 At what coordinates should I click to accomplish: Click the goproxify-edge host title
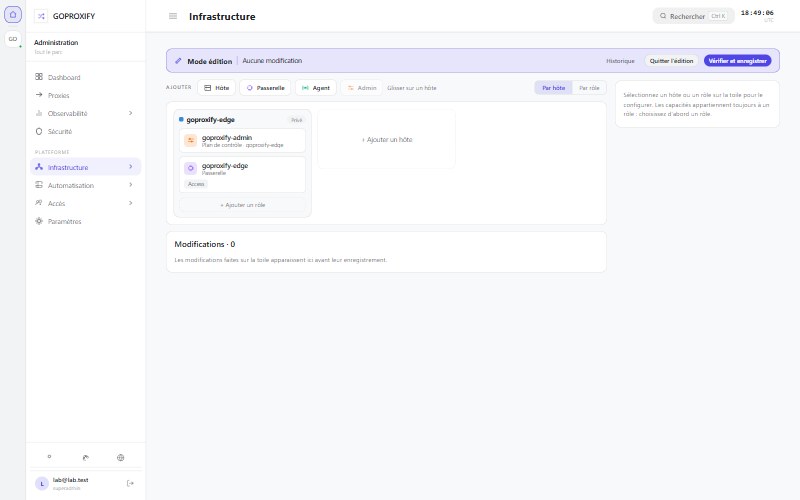[210, 119]
